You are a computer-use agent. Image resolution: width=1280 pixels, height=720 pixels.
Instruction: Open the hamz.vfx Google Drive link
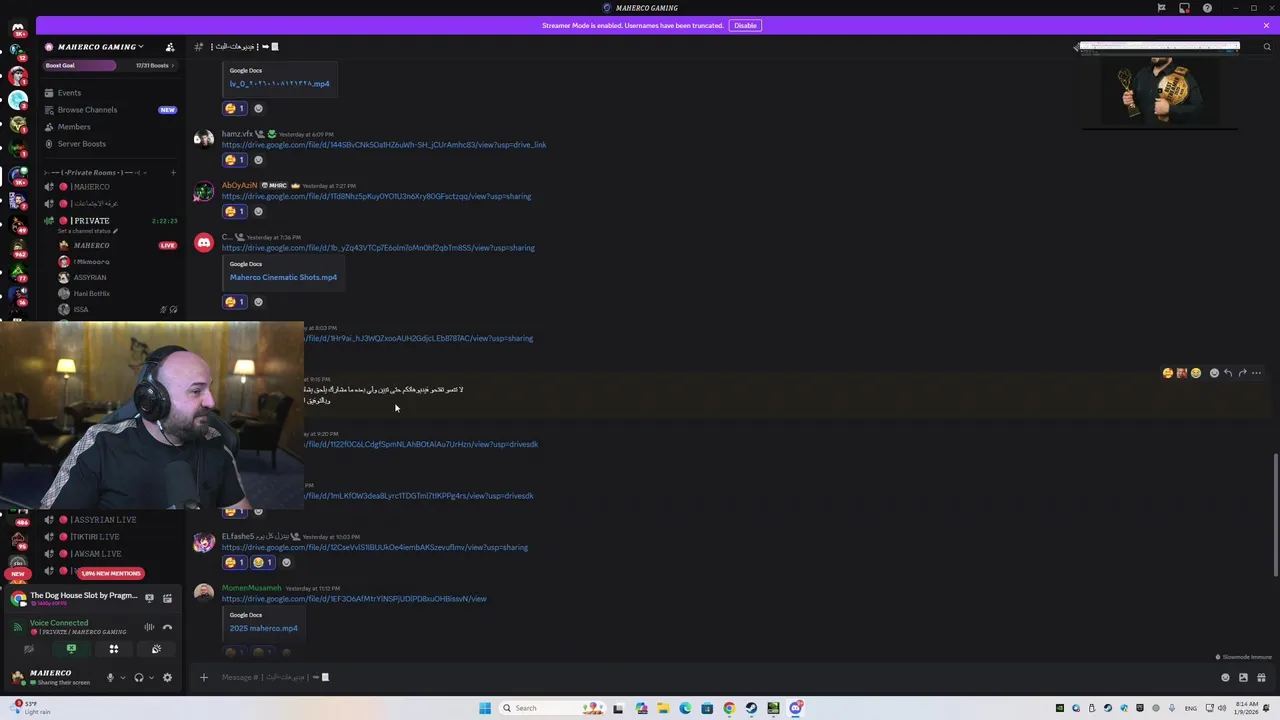pyautogui.click(x=384, y=145)
